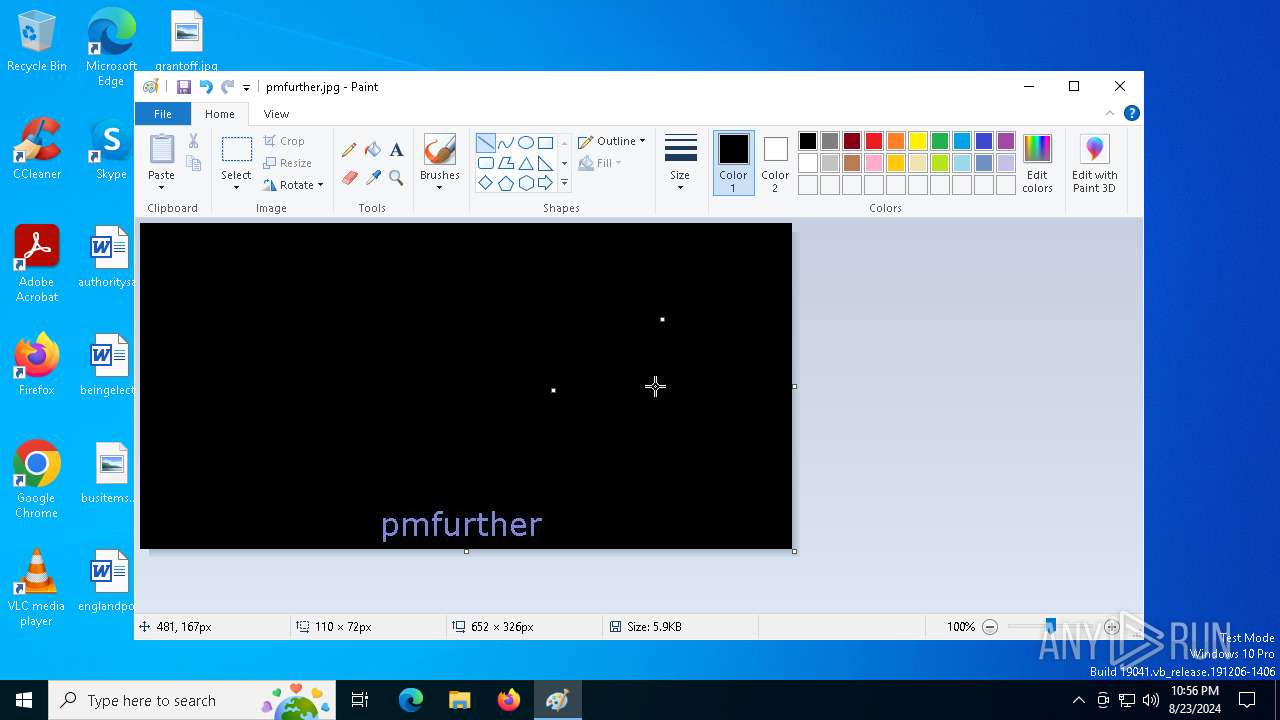Open the Rotate dropdown
Viewport: 1280px width, 720px height.
click(294, 185)
